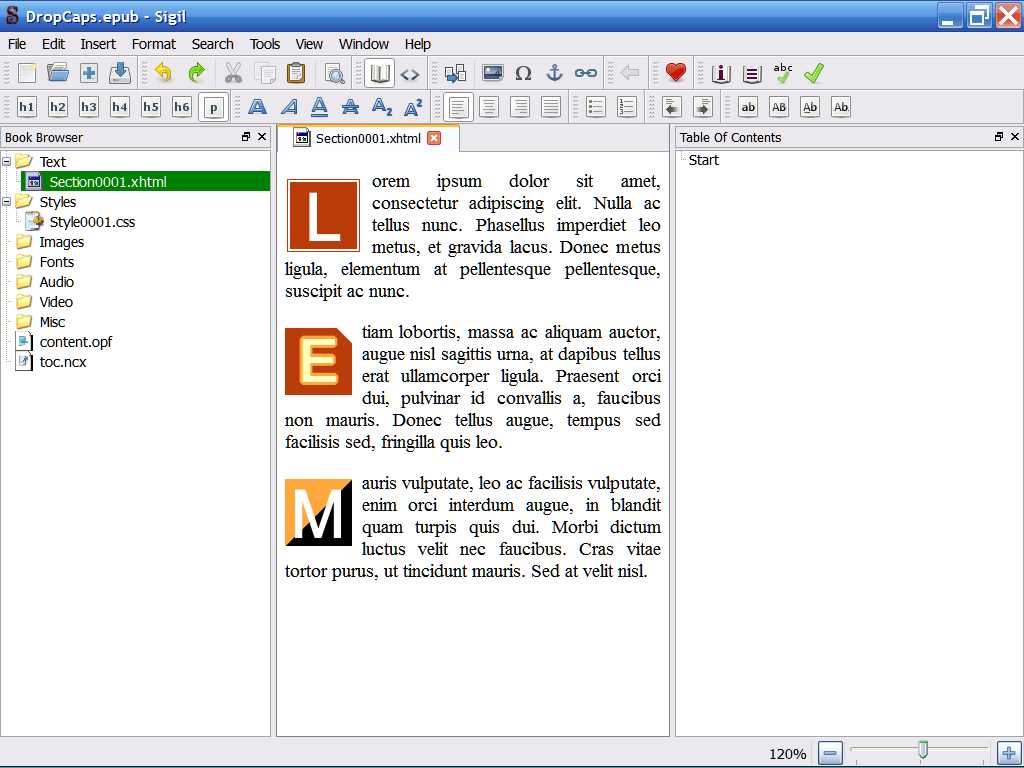Toggle Book View with open book icon
This screenshot has width=1024, height=768.
click(x=379, y=73)
